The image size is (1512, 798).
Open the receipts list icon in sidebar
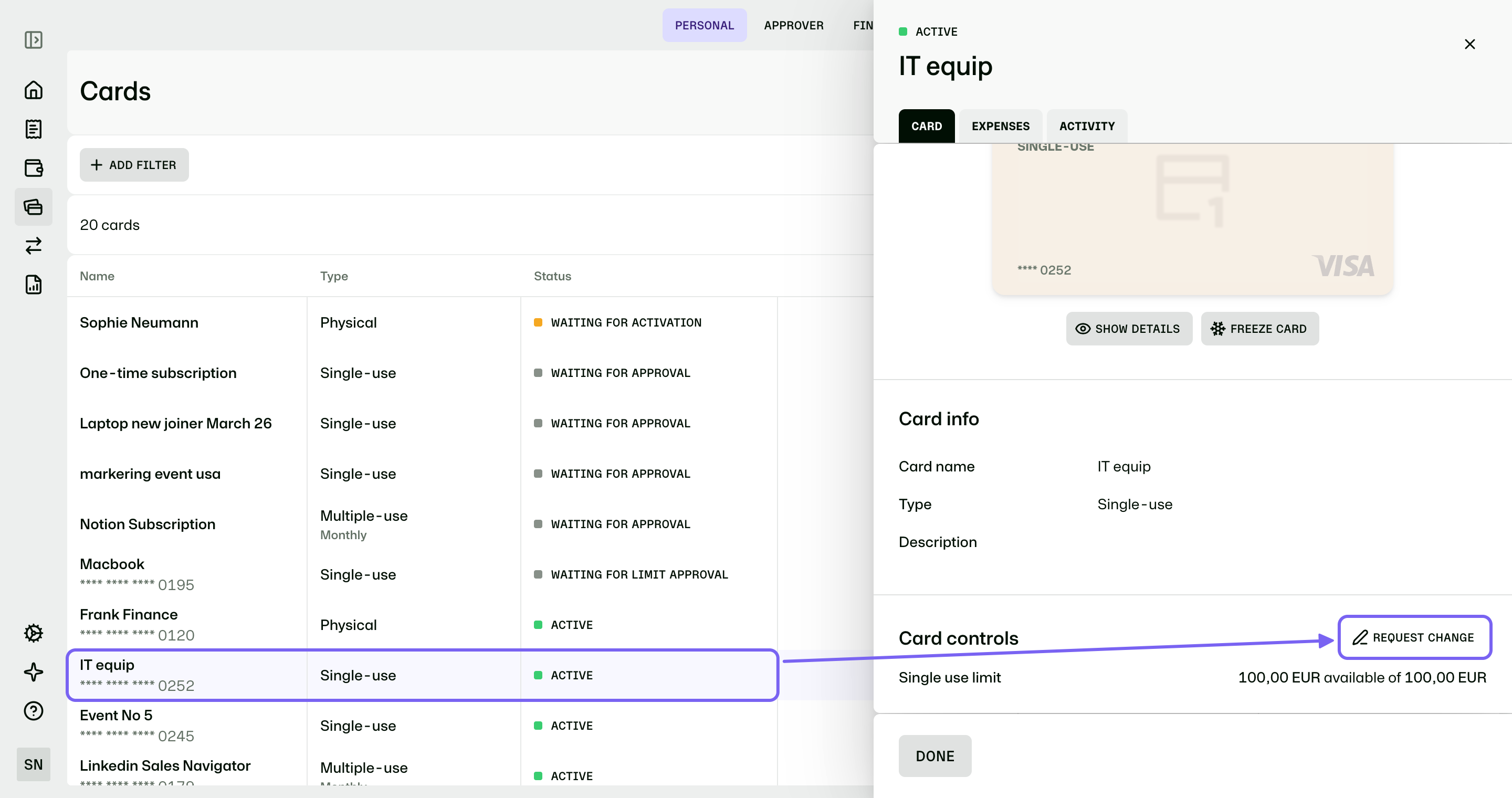tap(34, 129)
